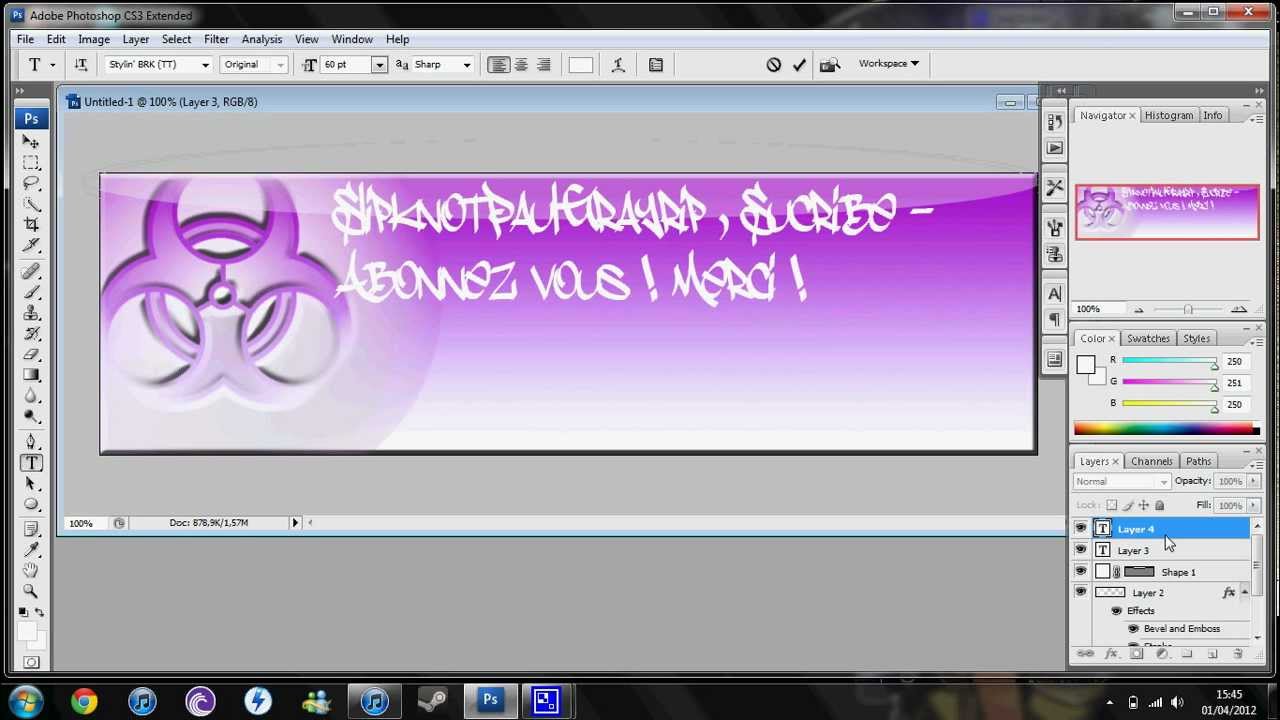Select the Zoom tool in toolbox
Viewport: 1280px width, 720px height.
[x=31, y=592]
